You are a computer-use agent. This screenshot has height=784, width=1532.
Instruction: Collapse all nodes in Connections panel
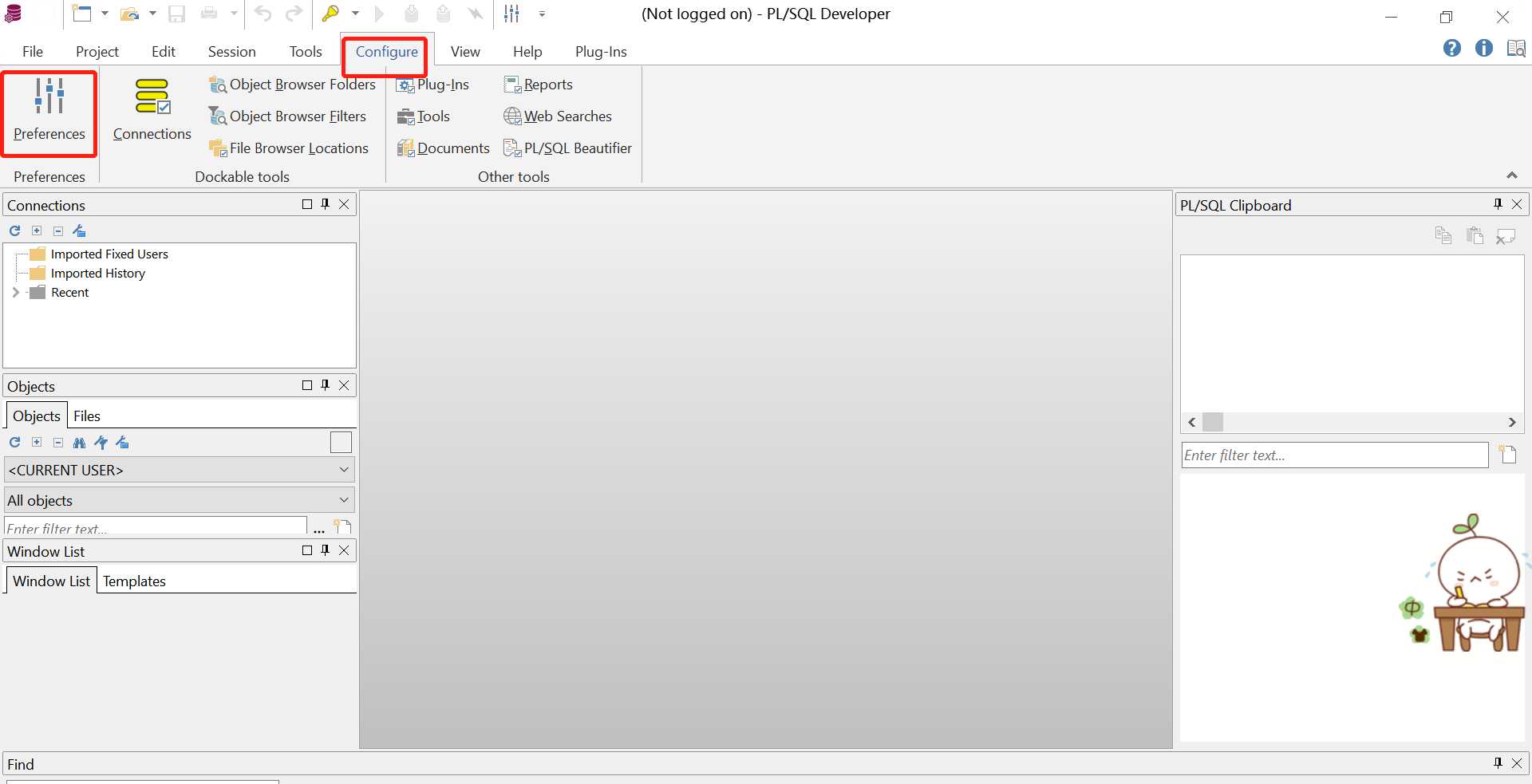pyautogui.click(x=58, y=230)
